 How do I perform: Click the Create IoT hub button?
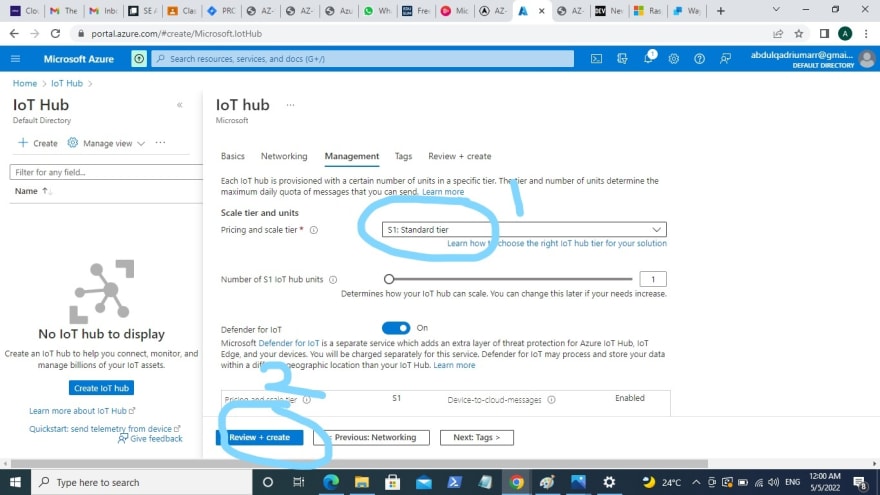click(102, 388)
